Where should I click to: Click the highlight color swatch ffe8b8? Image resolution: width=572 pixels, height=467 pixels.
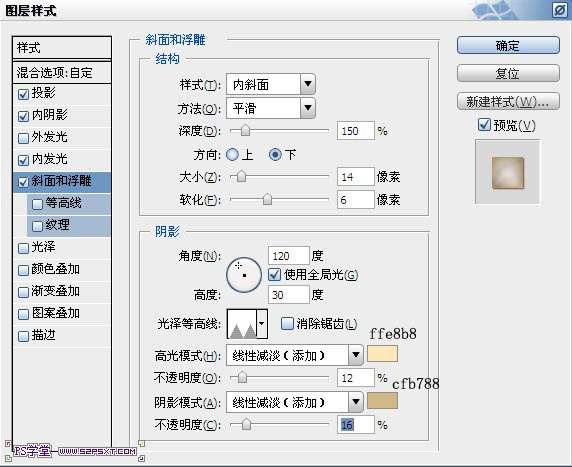click(x=382, y=354)
